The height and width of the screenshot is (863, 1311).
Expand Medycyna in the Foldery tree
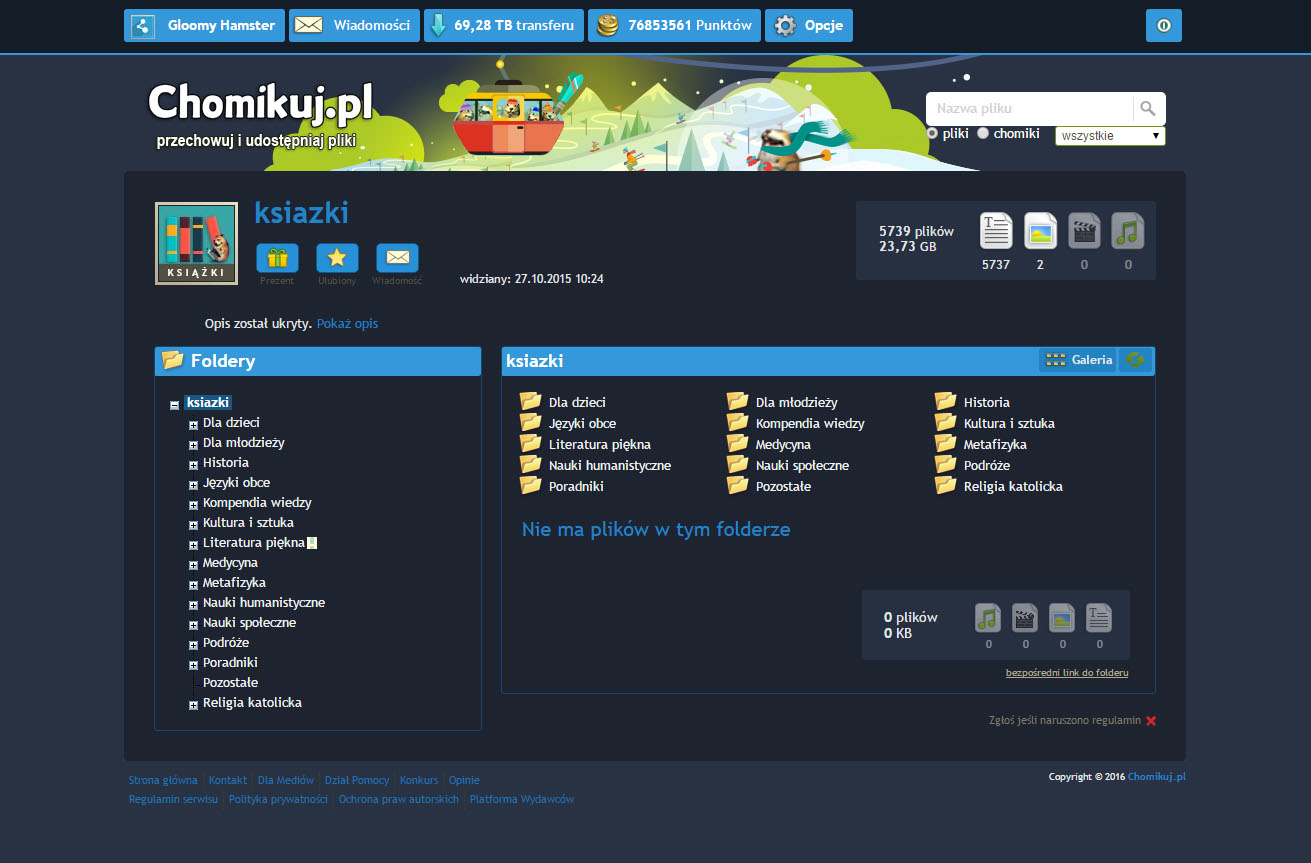pyautogui.click(x=194, y=565)
